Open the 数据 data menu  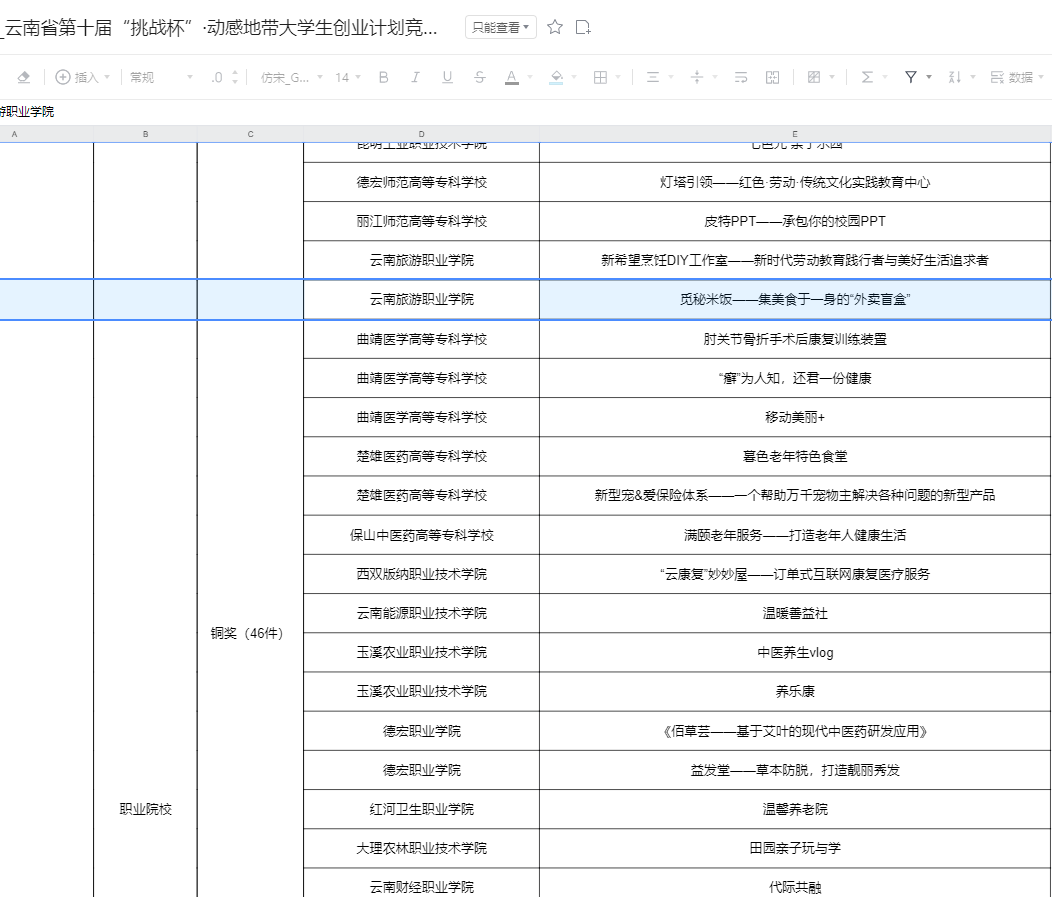click(1014, 77)
